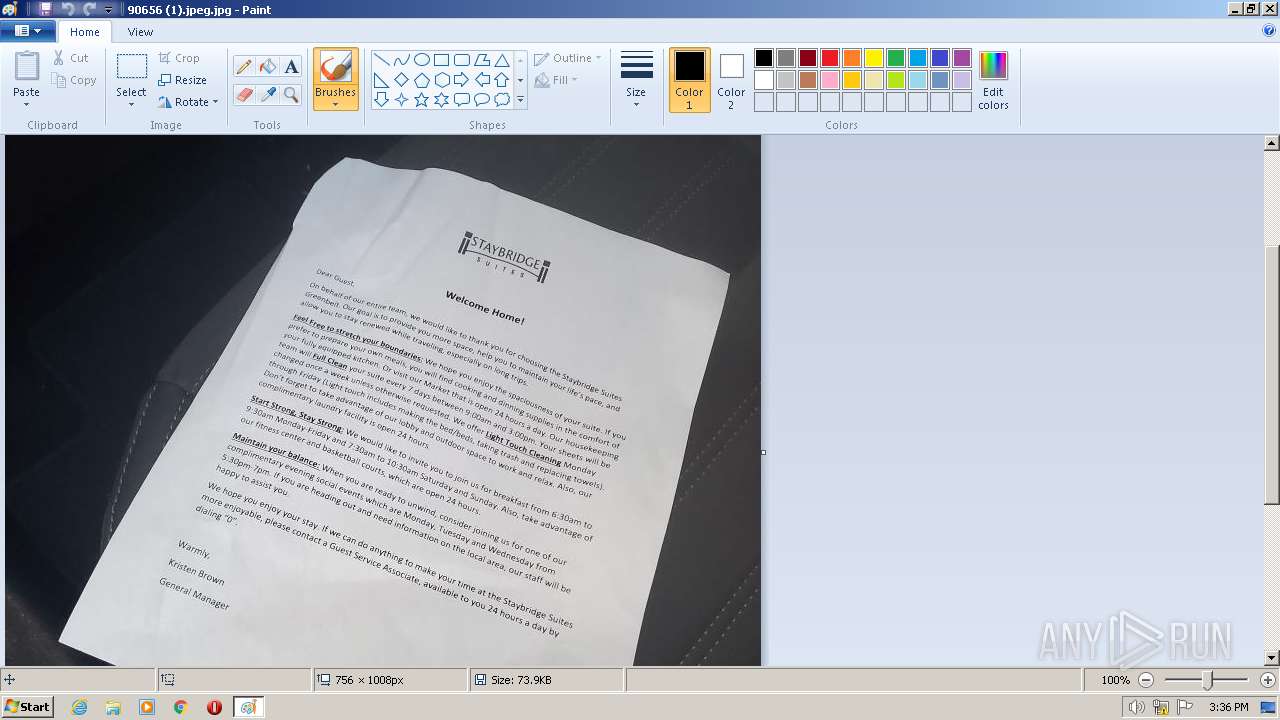Click the zoom in plus button

click(1268, 680)
